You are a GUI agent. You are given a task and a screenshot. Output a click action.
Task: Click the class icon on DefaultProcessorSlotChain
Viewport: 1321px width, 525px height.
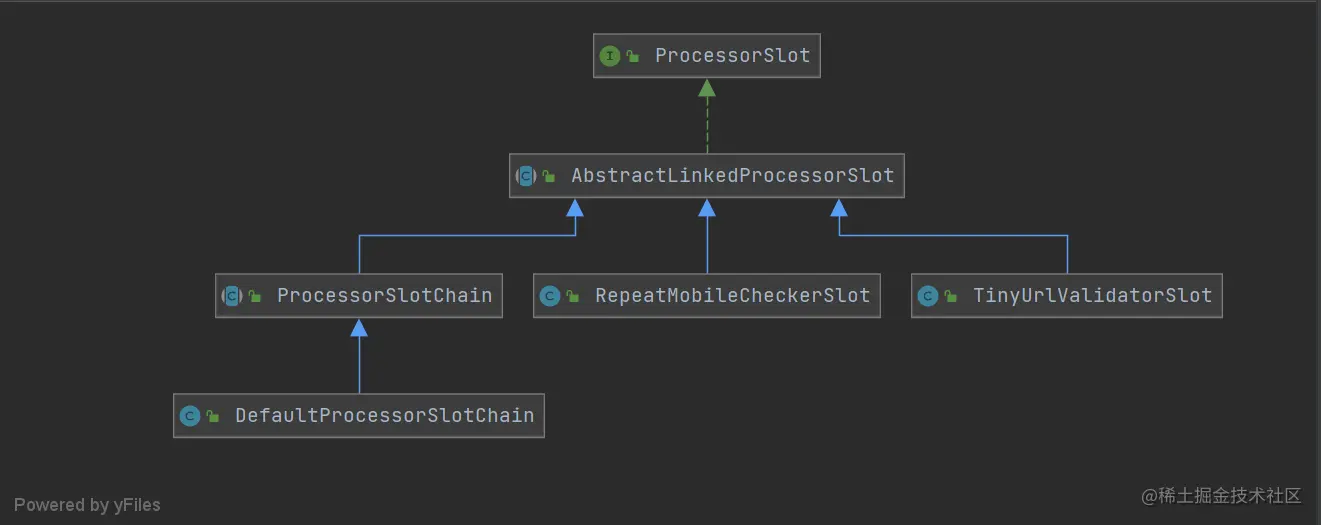point(189,416)
